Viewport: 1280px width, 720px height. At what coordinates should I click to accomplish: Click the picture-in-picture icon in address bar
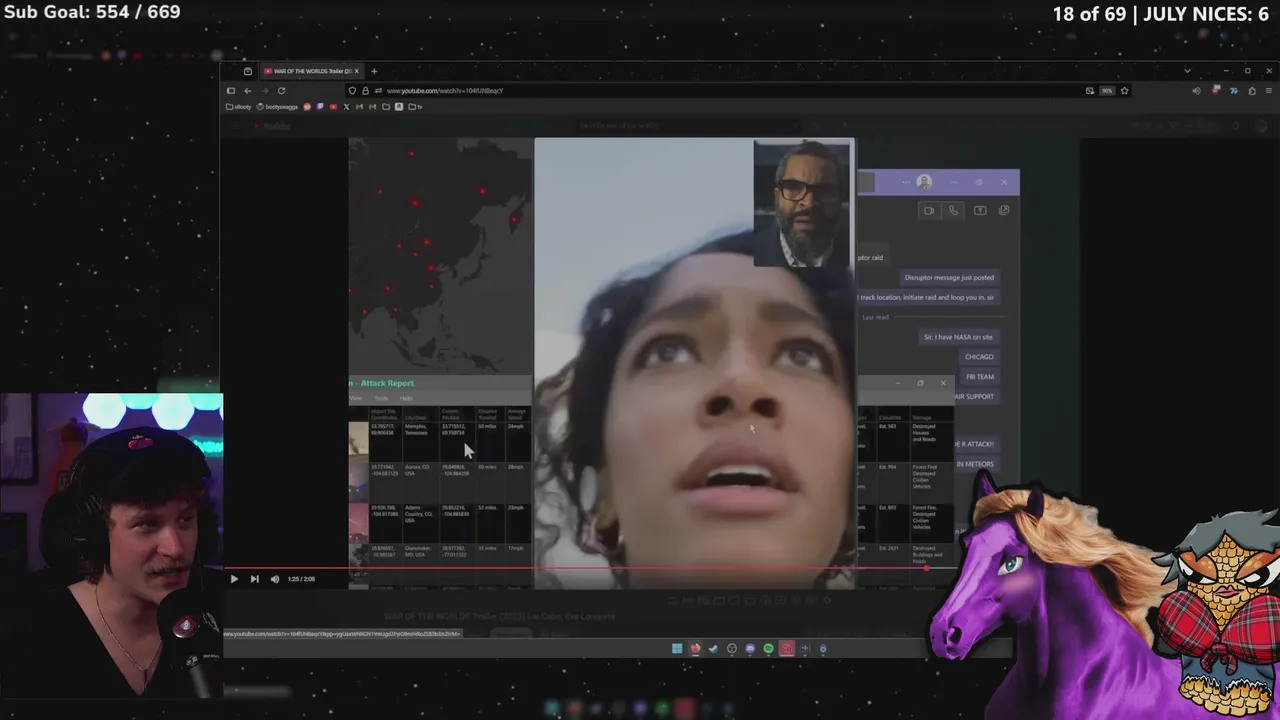tap(1090, 91)
